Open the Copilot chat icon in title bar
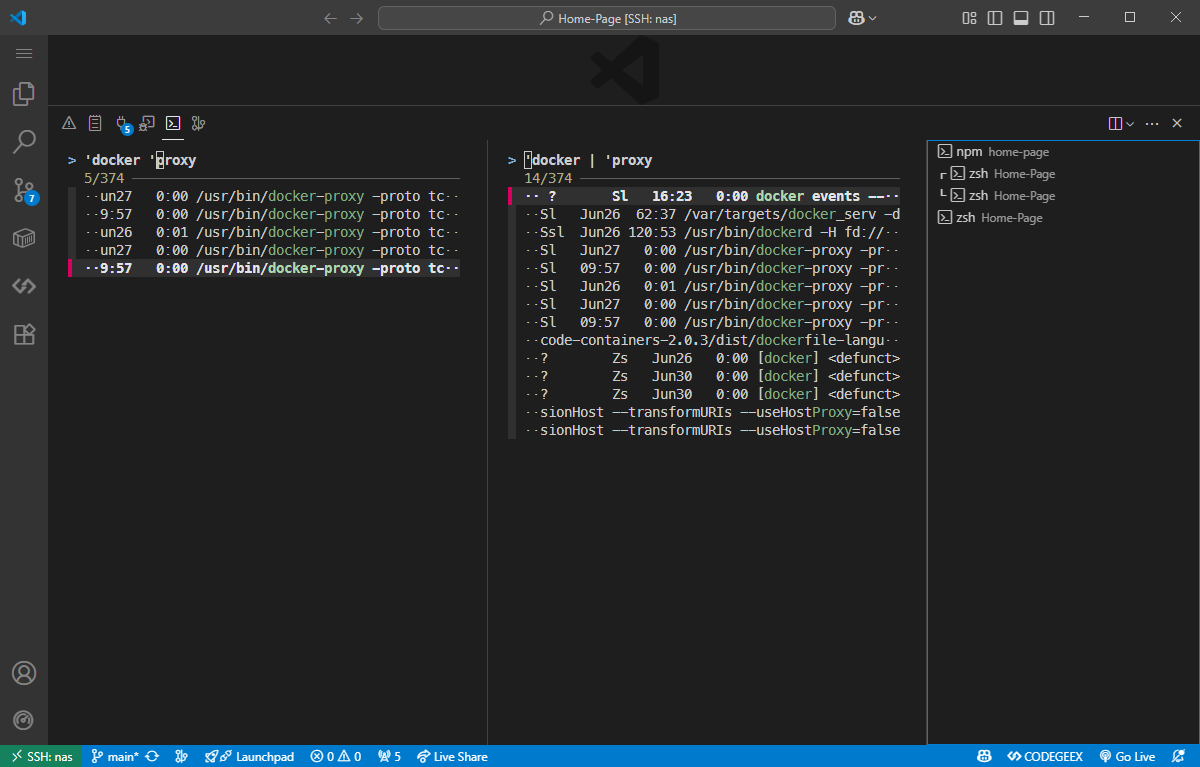The image size is (1200, 767). (x=856, y=18)
